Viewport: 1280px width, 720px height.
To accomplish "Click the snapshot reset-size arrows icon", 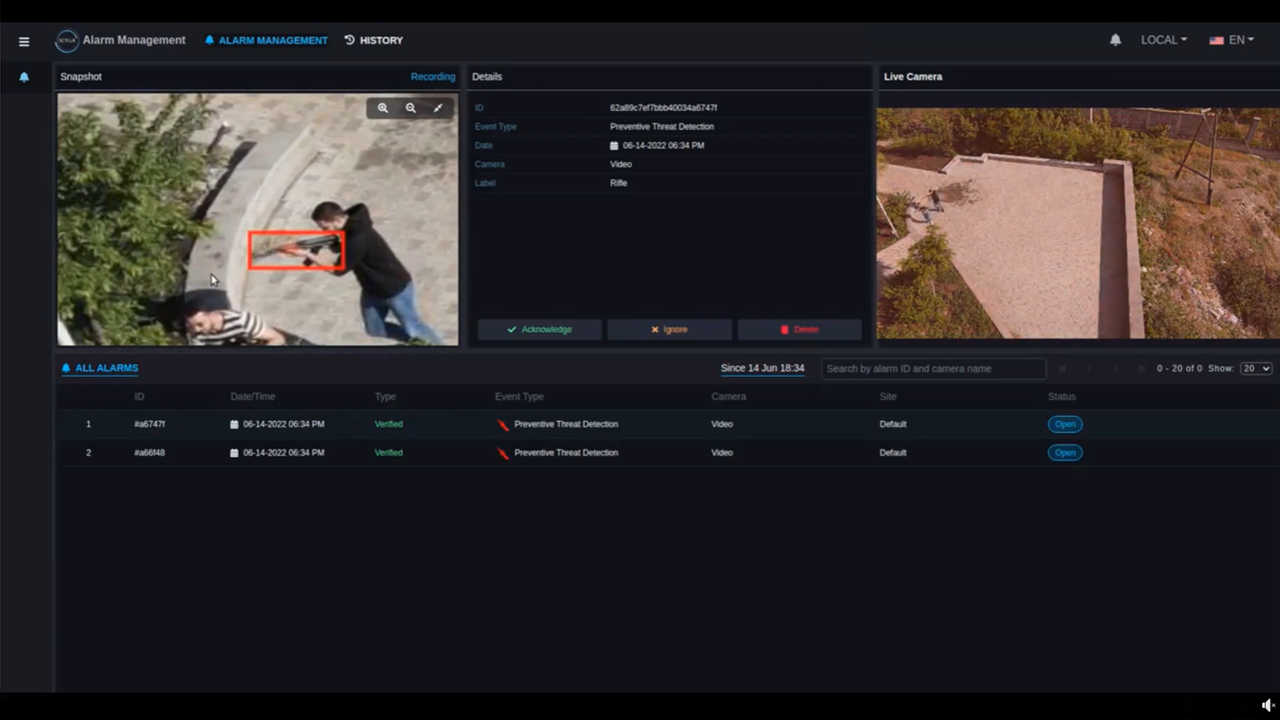I will [438, 108].
